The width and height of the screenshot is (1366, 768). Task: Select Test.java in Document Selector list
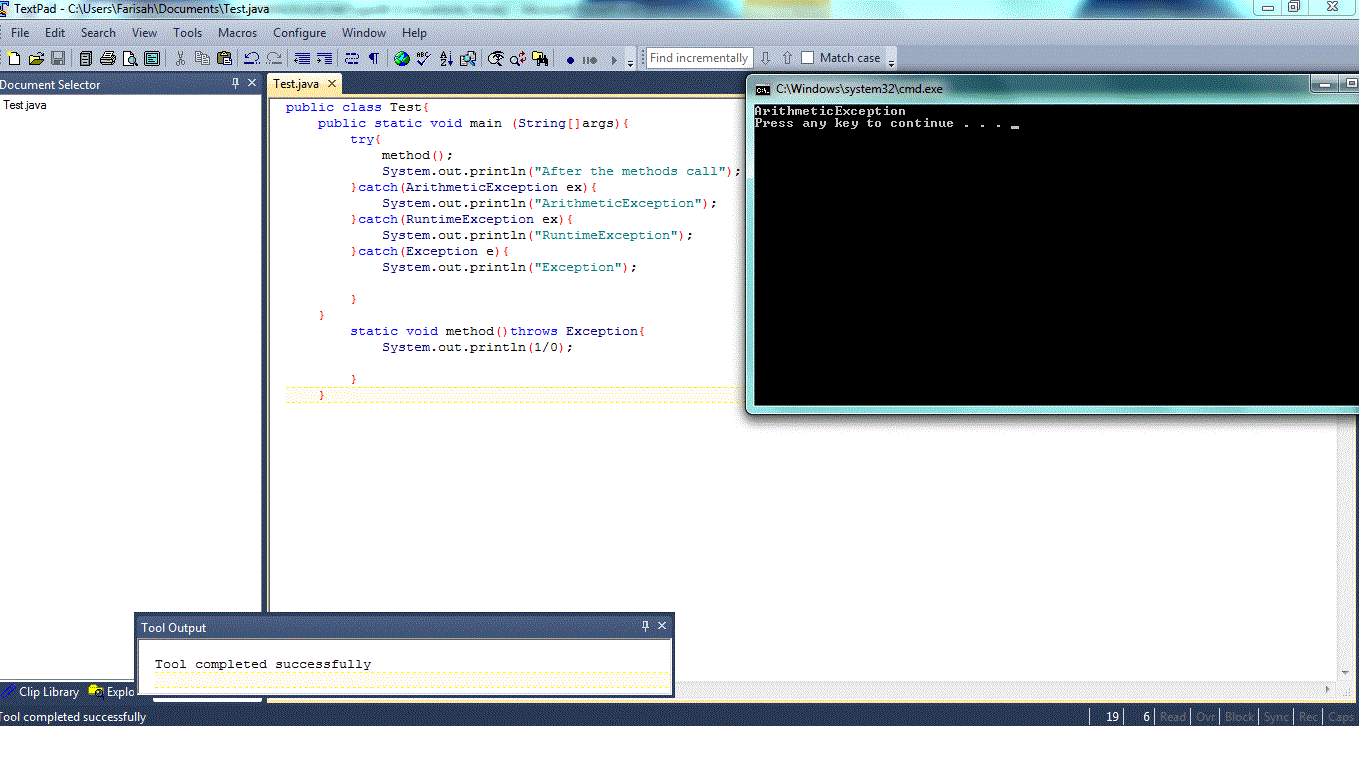click(x=25, y=105)
